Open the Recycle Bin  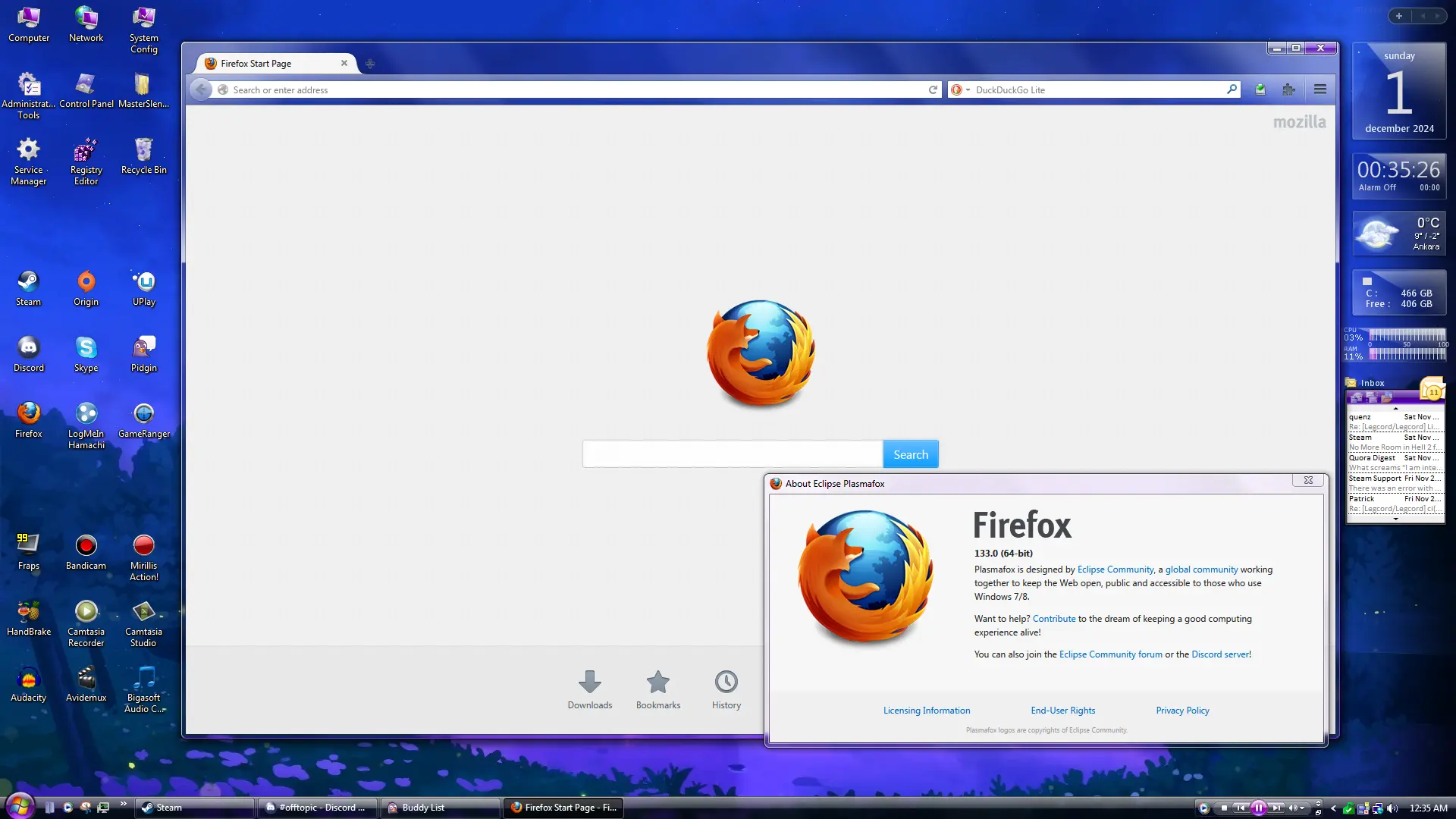[143, 156]
